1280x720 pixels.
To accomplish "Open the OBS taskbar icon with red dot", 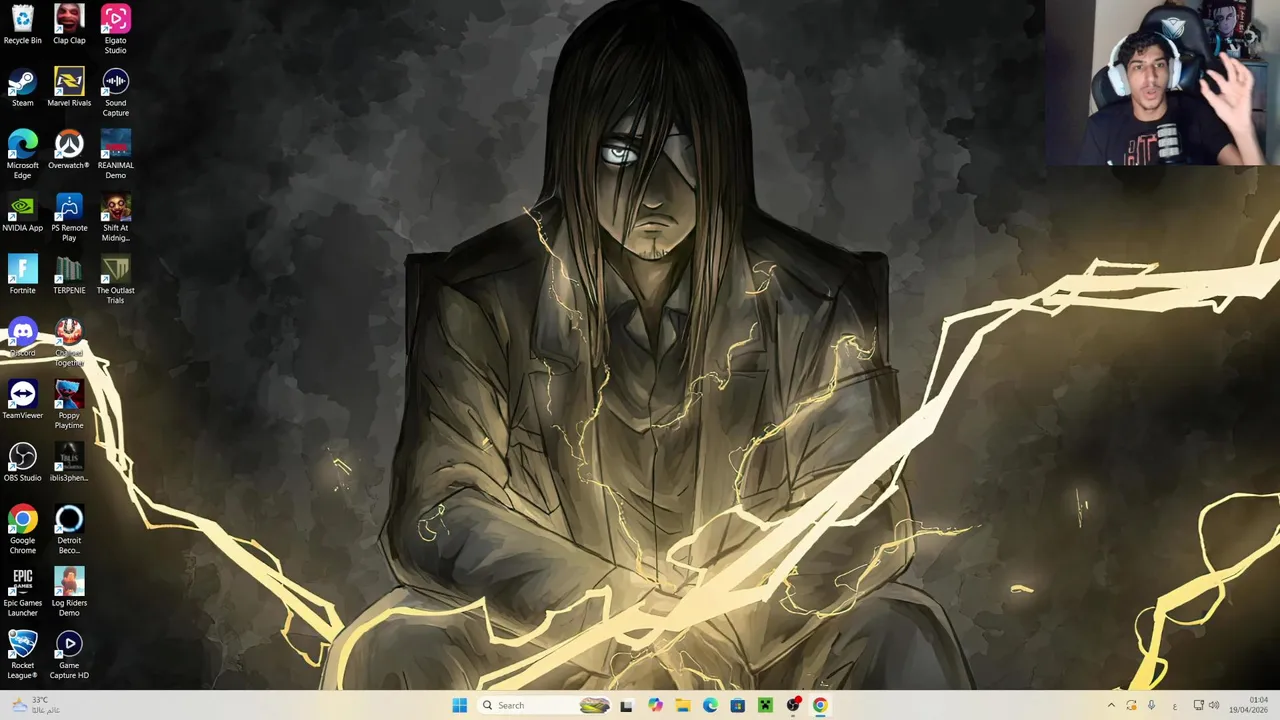I will click(x=793, y=705).
